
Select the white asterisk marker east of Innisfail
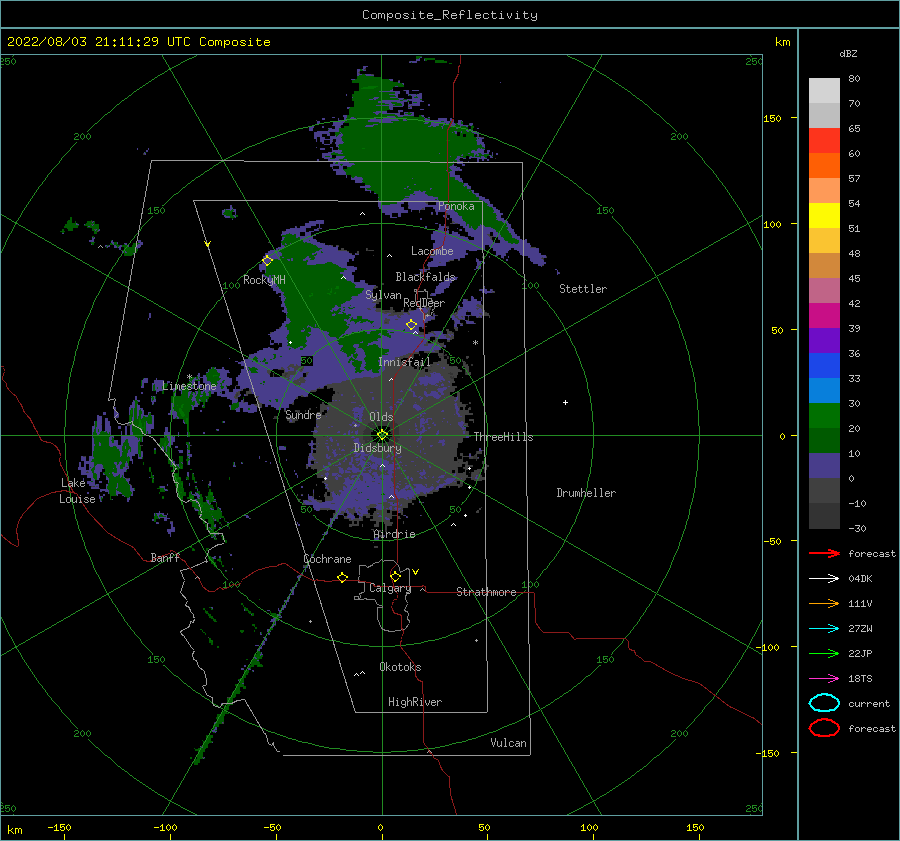coord(475,343)
